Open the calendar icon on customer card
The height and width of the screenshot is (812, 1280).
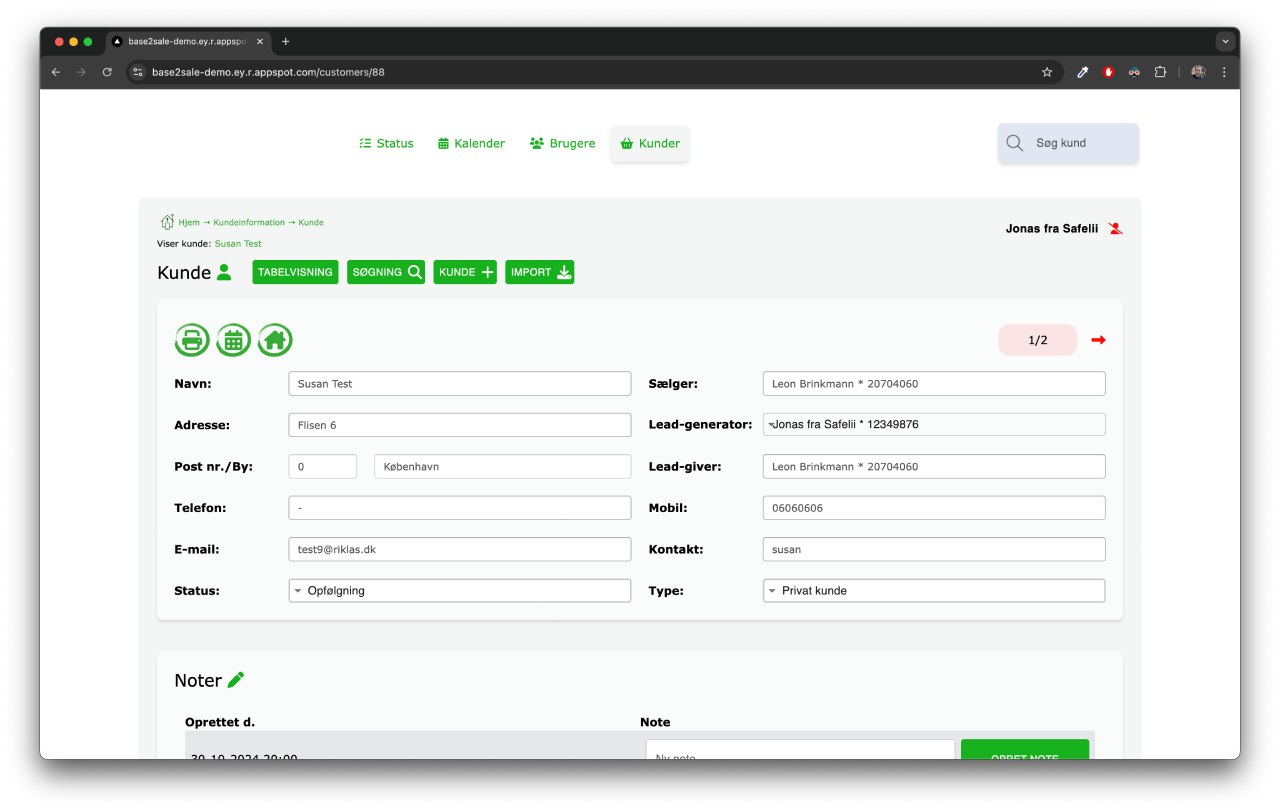233,340
